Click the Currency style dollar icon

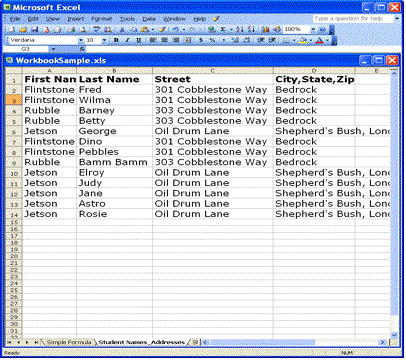click(x=201, y=40)
